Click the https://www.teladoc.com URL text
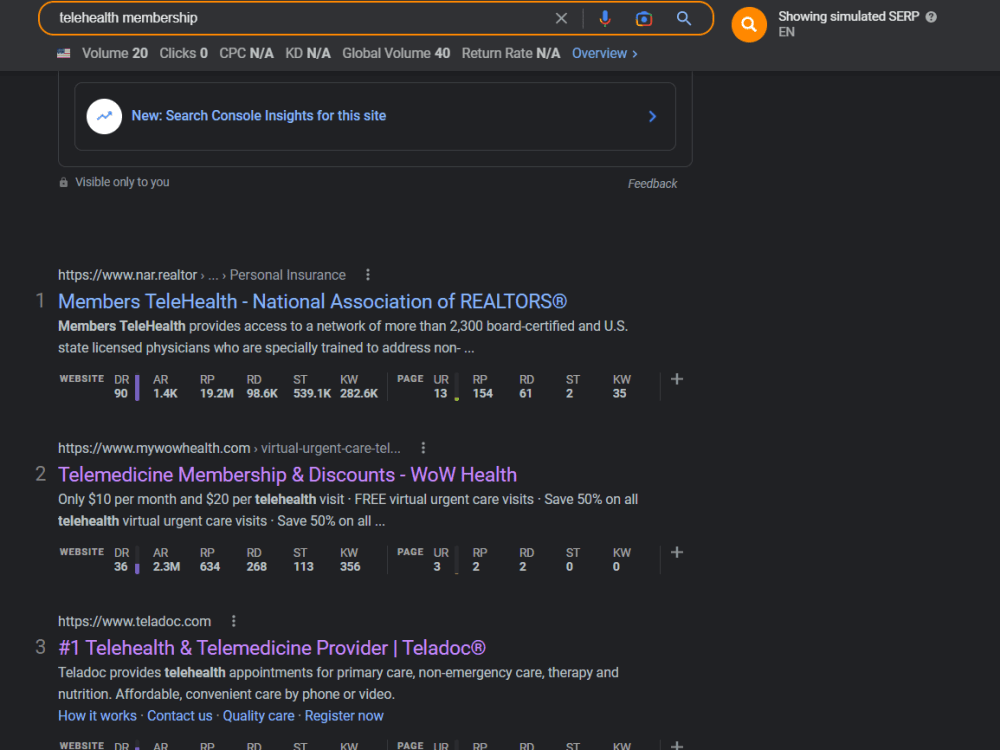1000x750 pixels. click(x=135, y=621)
